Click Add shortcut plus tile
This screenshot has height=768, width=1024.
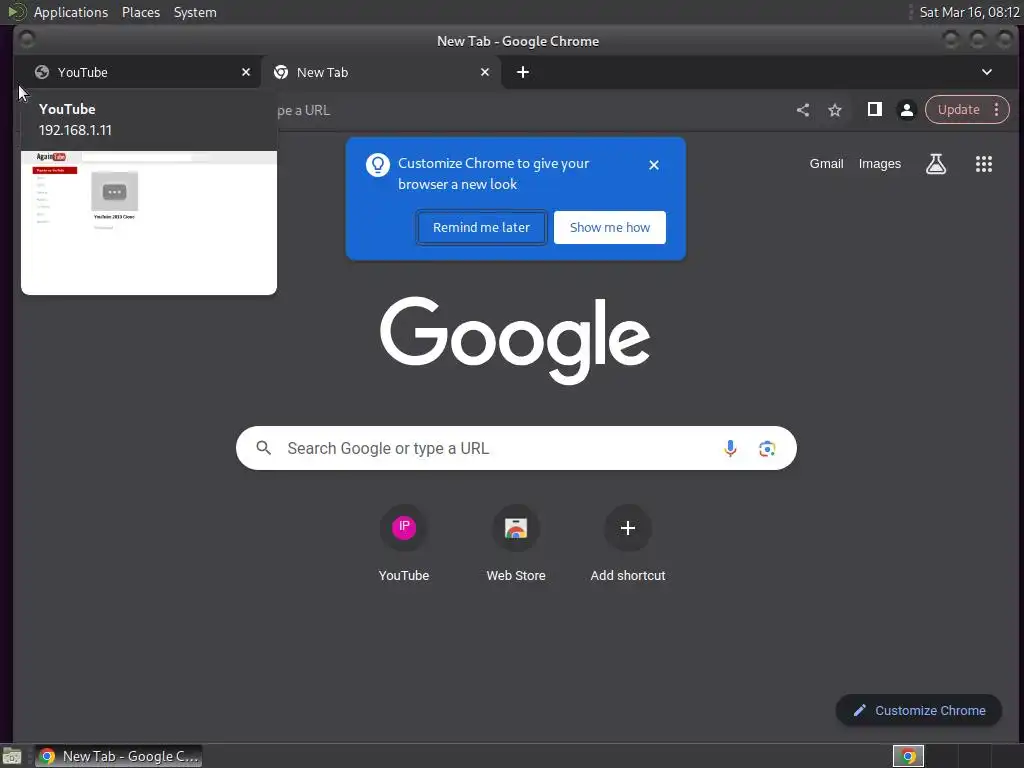pyautogui.click(x=628, y=543)
